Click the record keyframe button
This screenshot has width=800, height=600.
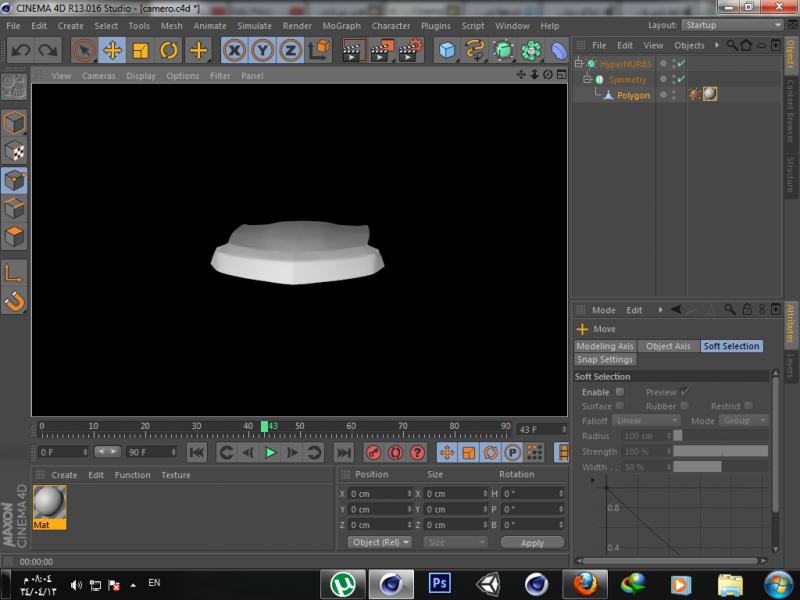[372, 453]
